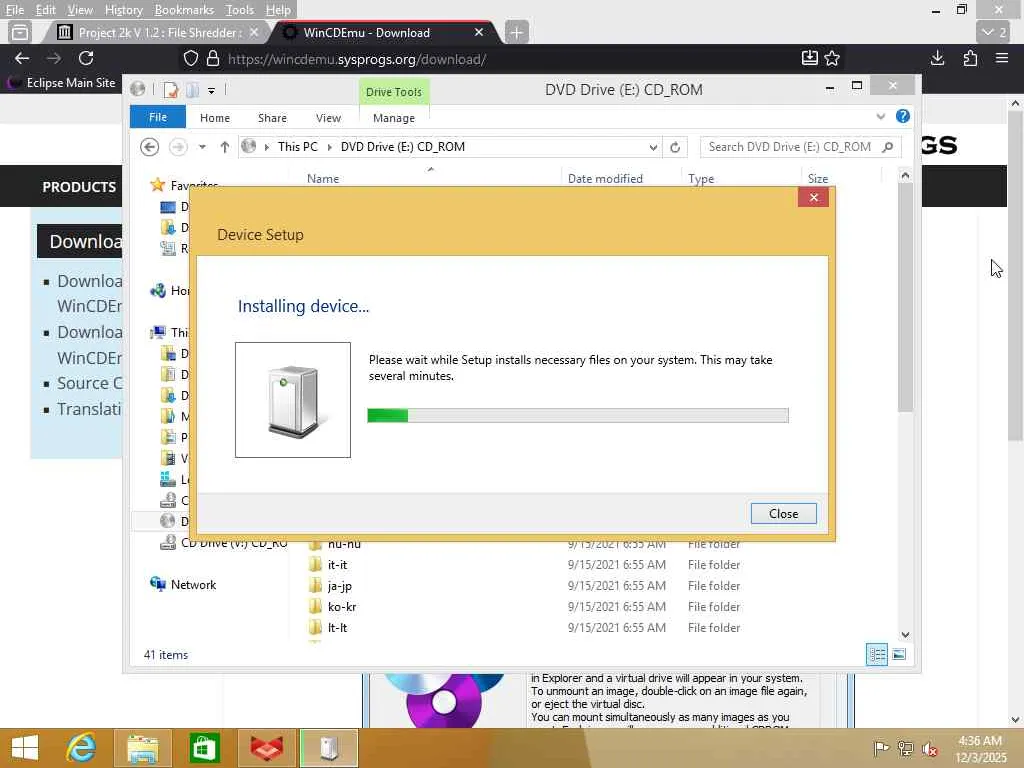Open the Firefox Help menu
Image resolution: width=1024 pixels, height=768 pixels.
click(278, 10)
